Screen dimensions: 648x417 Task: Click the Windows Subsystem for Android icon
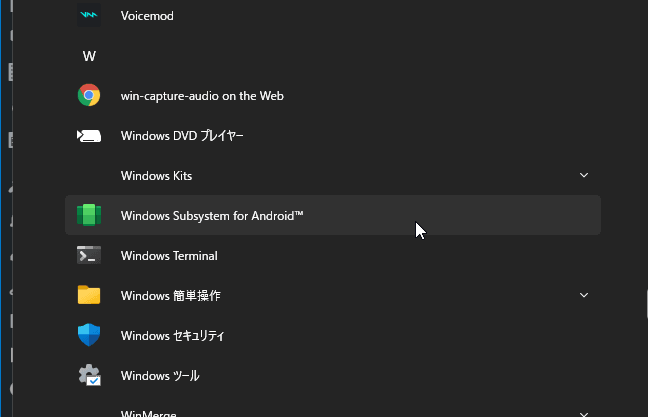(89, 216)
